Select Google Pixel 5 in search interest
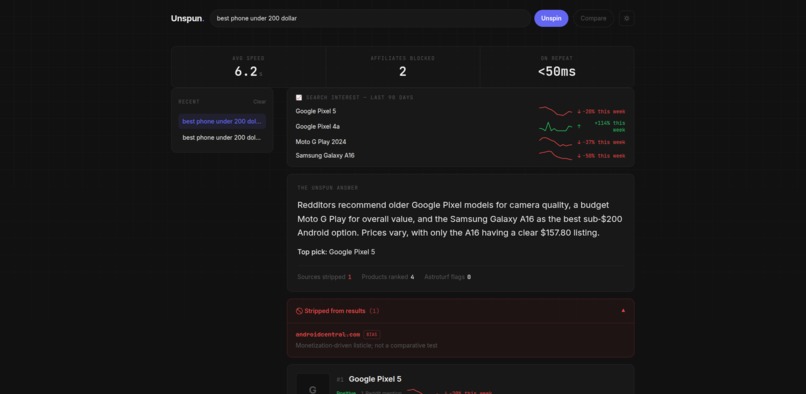This screenshot has height=394, width=806. (x=316, y=111)
